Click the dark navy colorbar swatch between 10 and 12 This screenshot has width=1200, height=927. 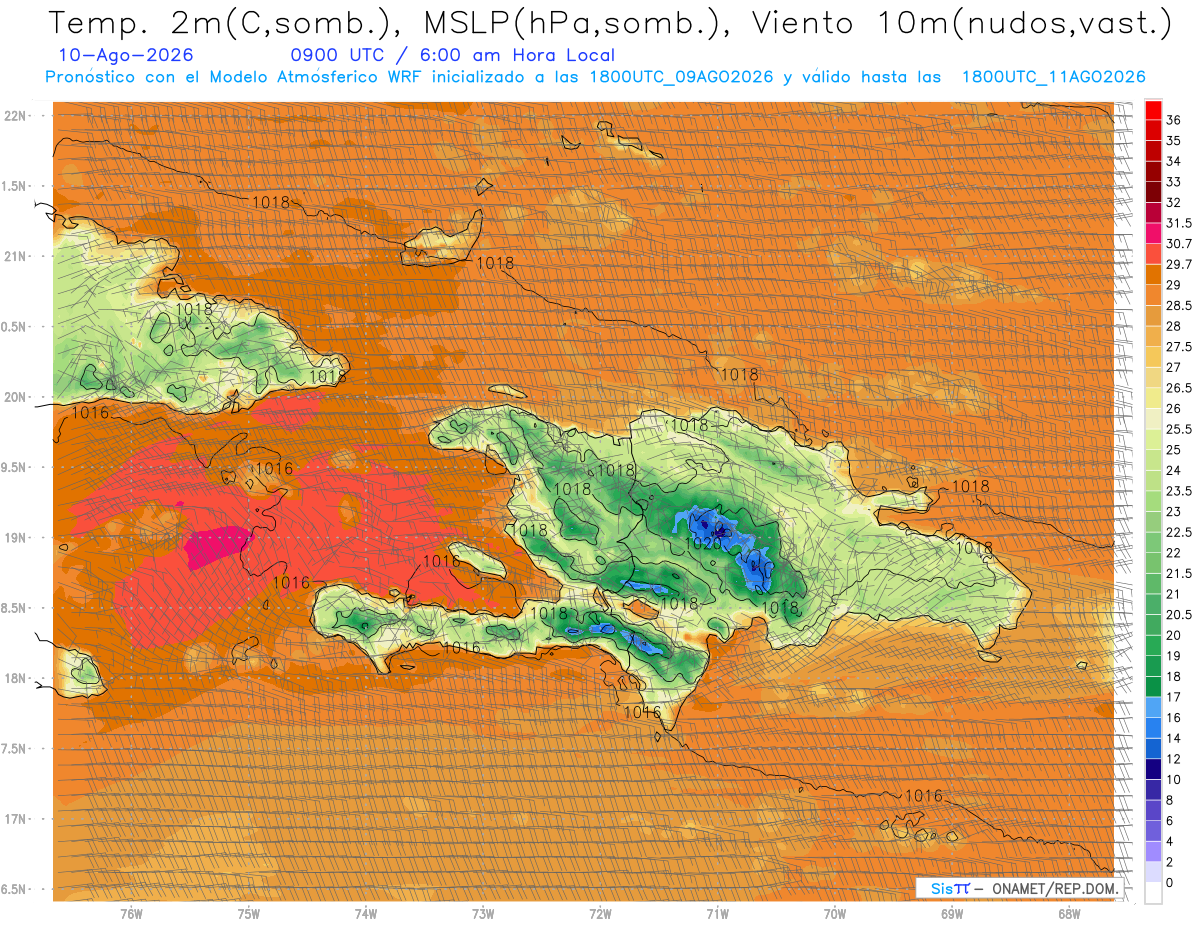(1153, 769)
